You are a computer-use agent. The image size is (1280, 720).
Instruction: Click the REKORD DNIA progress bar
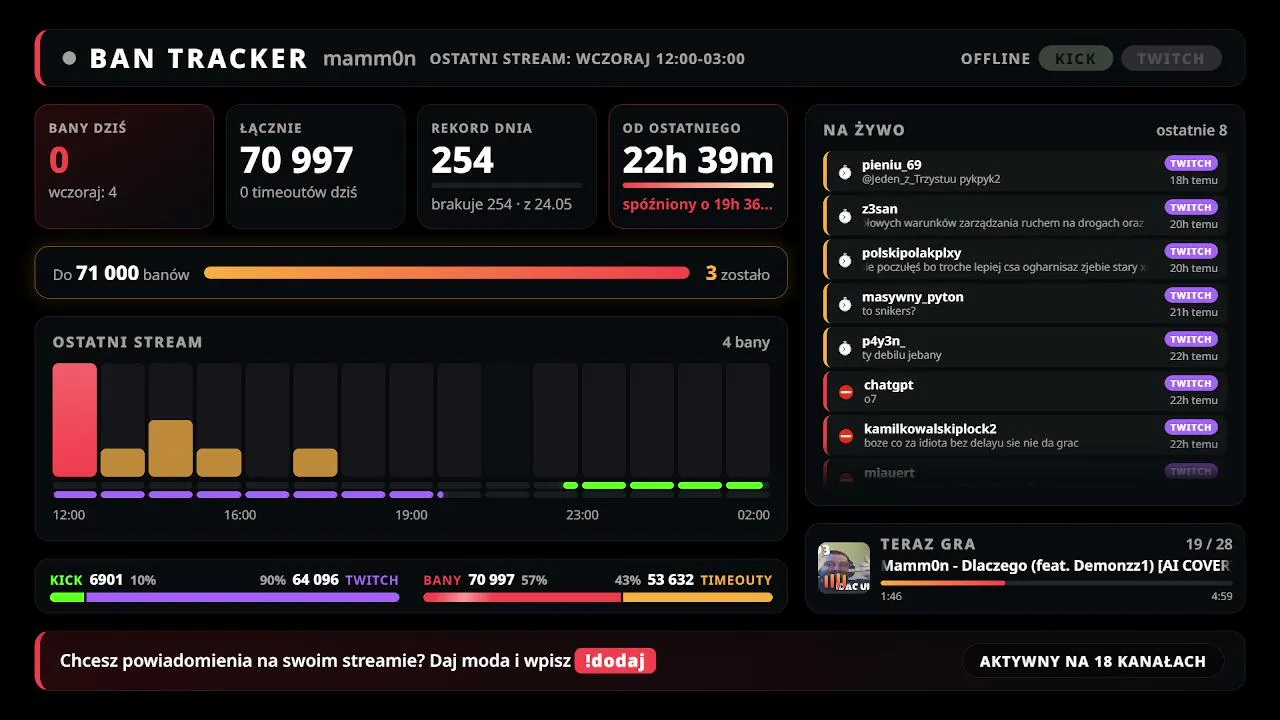[x=507, y=185]
